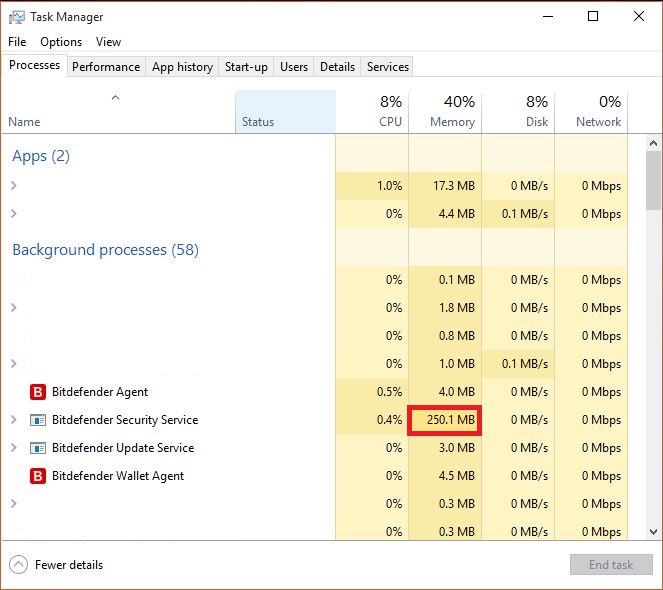Open the Options menu

point(61,42)
